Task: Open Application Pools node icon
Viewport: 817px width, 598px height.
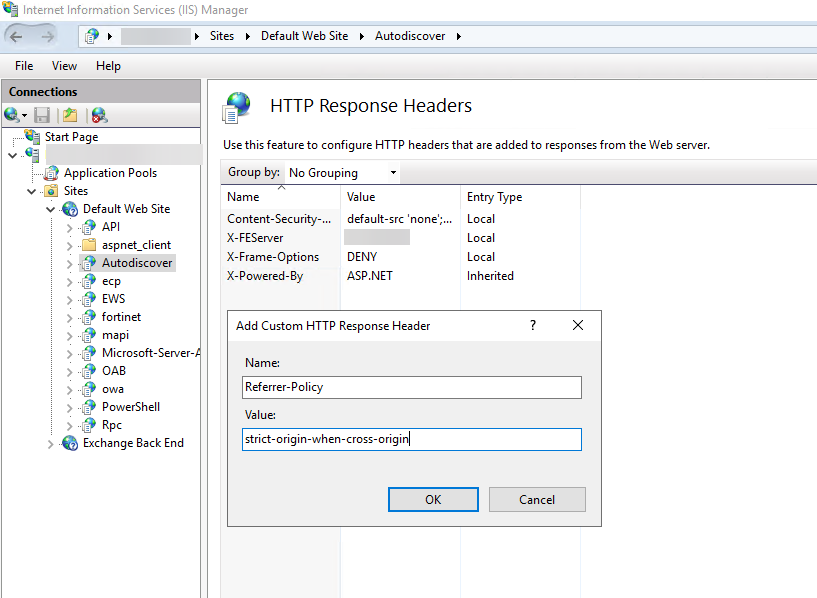Action: 52,173
